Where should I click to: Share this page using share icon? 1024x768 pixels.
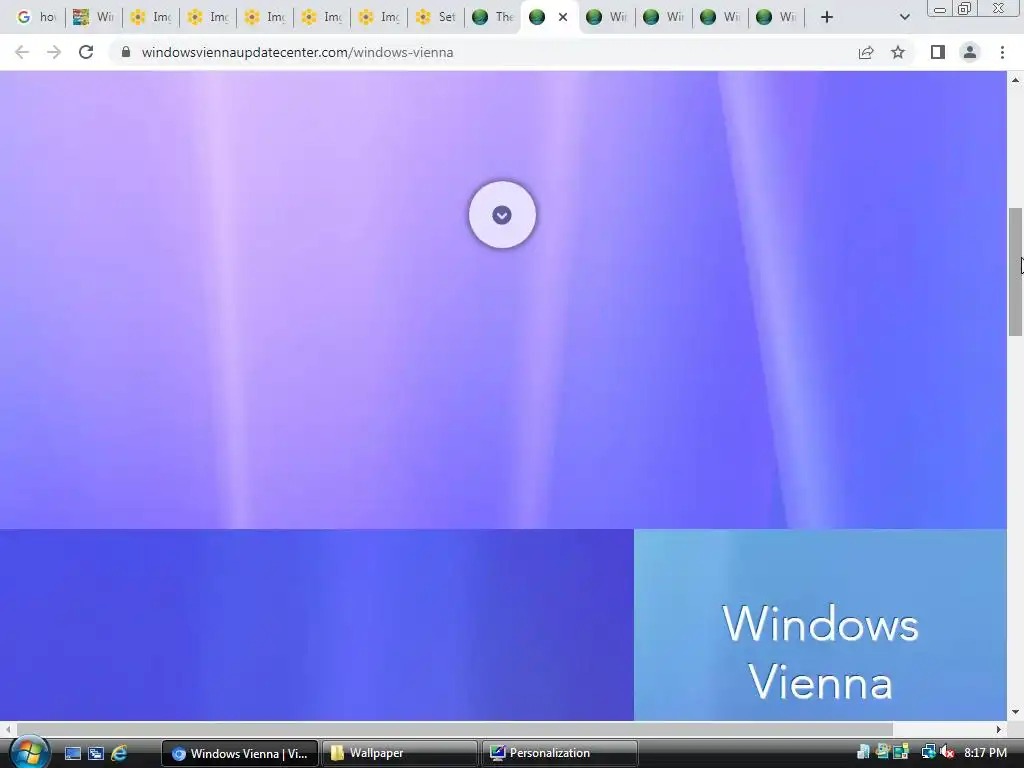point(865,52)
